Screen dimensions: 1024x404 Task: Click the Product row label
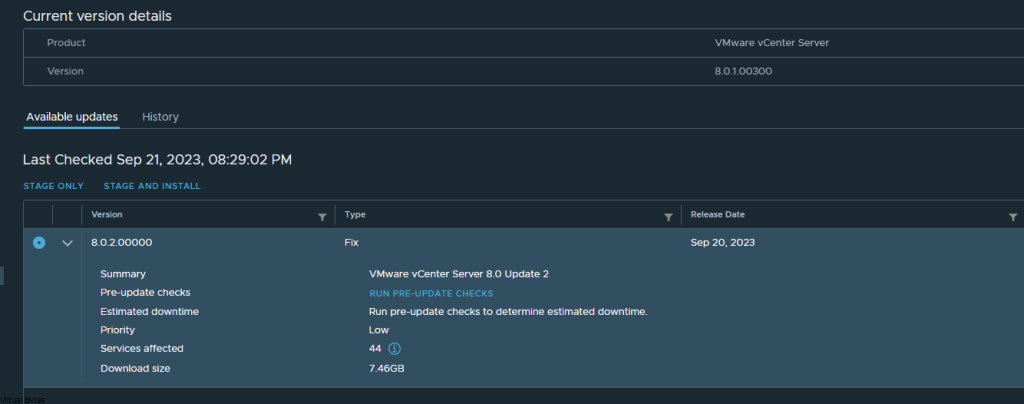(x=66, y=42)
